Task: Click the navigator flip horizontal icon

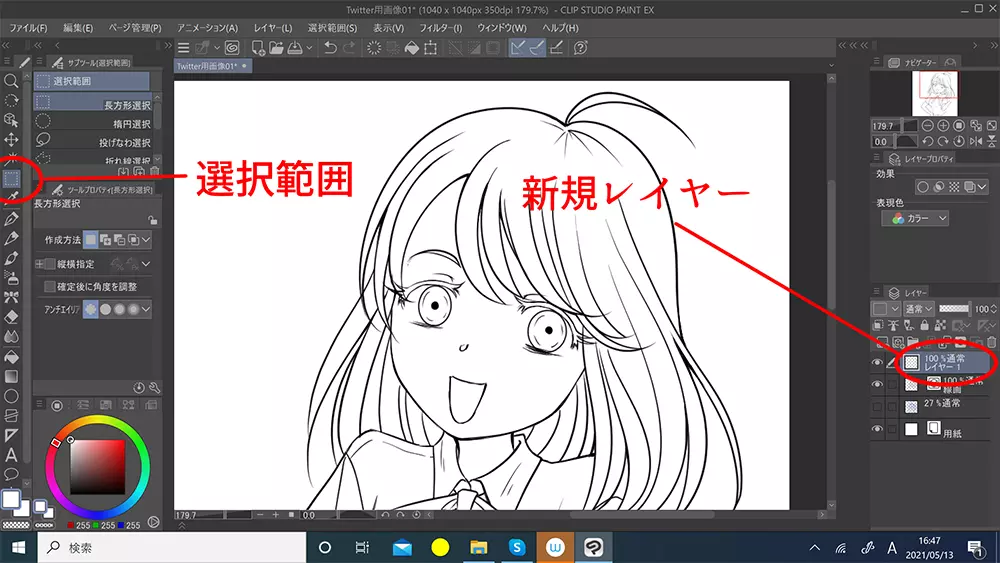Action: tap(976, 141)
